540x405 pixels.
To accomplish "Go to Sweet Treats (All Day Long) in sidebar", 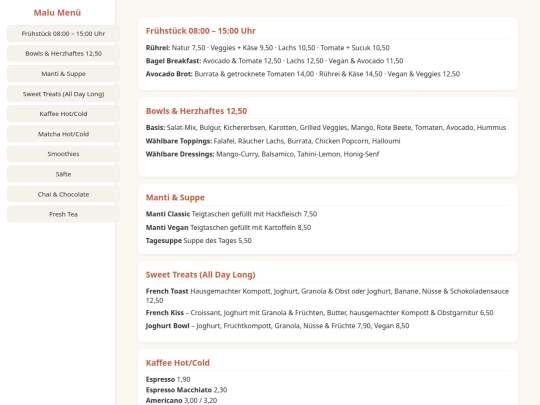I will pos(63,94).
